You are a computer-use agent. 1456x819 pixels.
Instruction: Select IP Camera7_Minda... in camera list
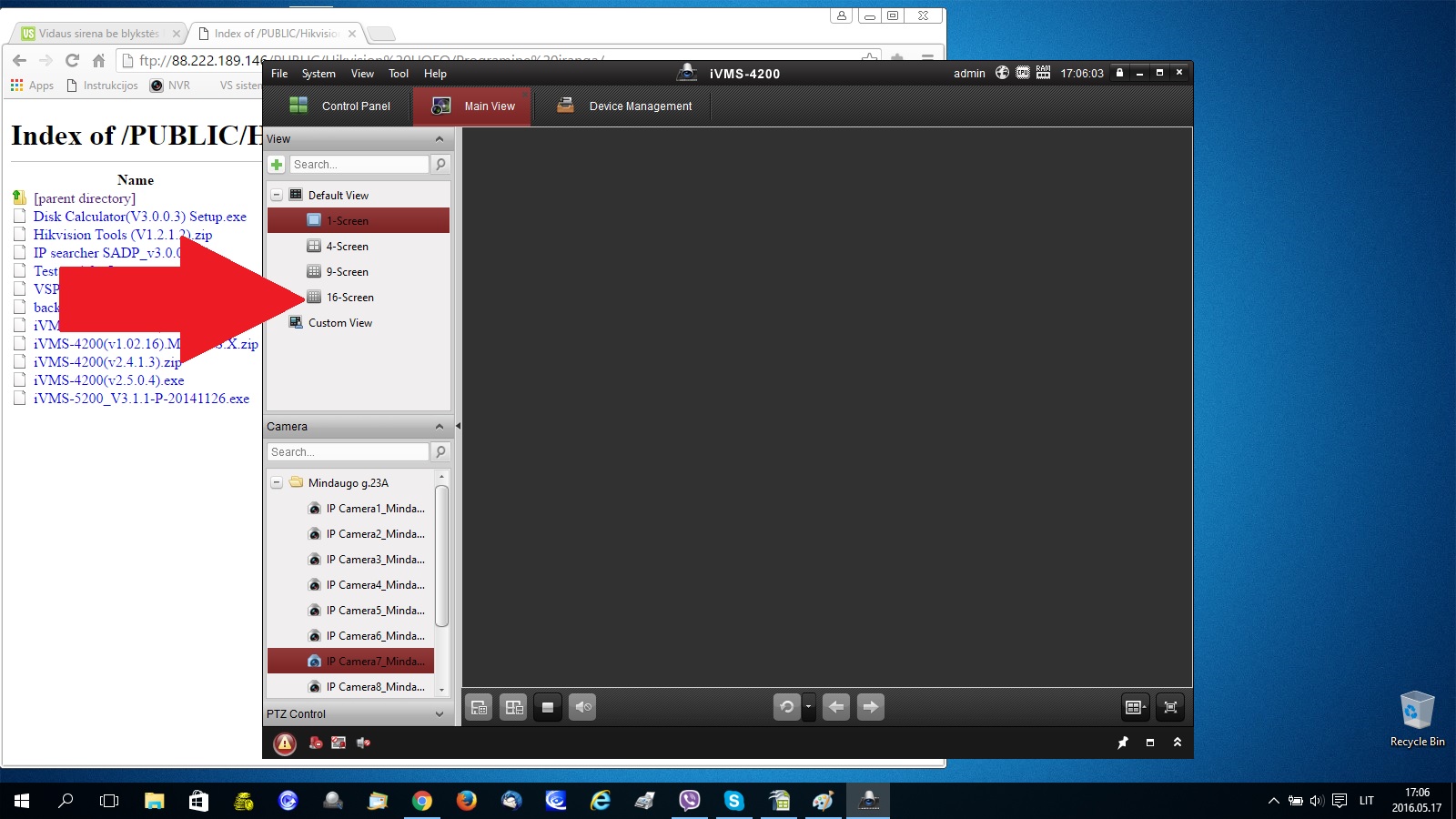[x=351, y=662]
